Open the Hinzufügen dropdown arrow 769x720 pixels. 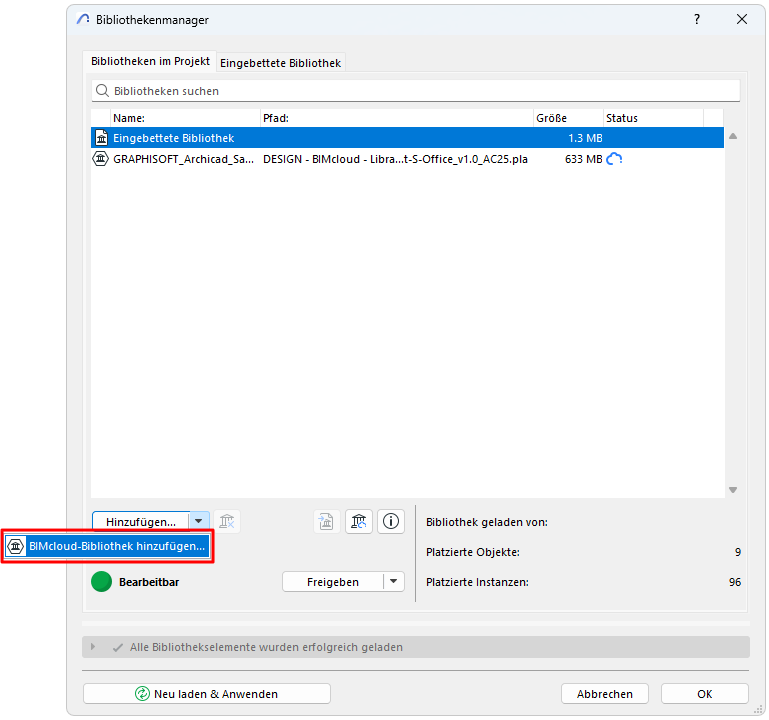point(199,521)
